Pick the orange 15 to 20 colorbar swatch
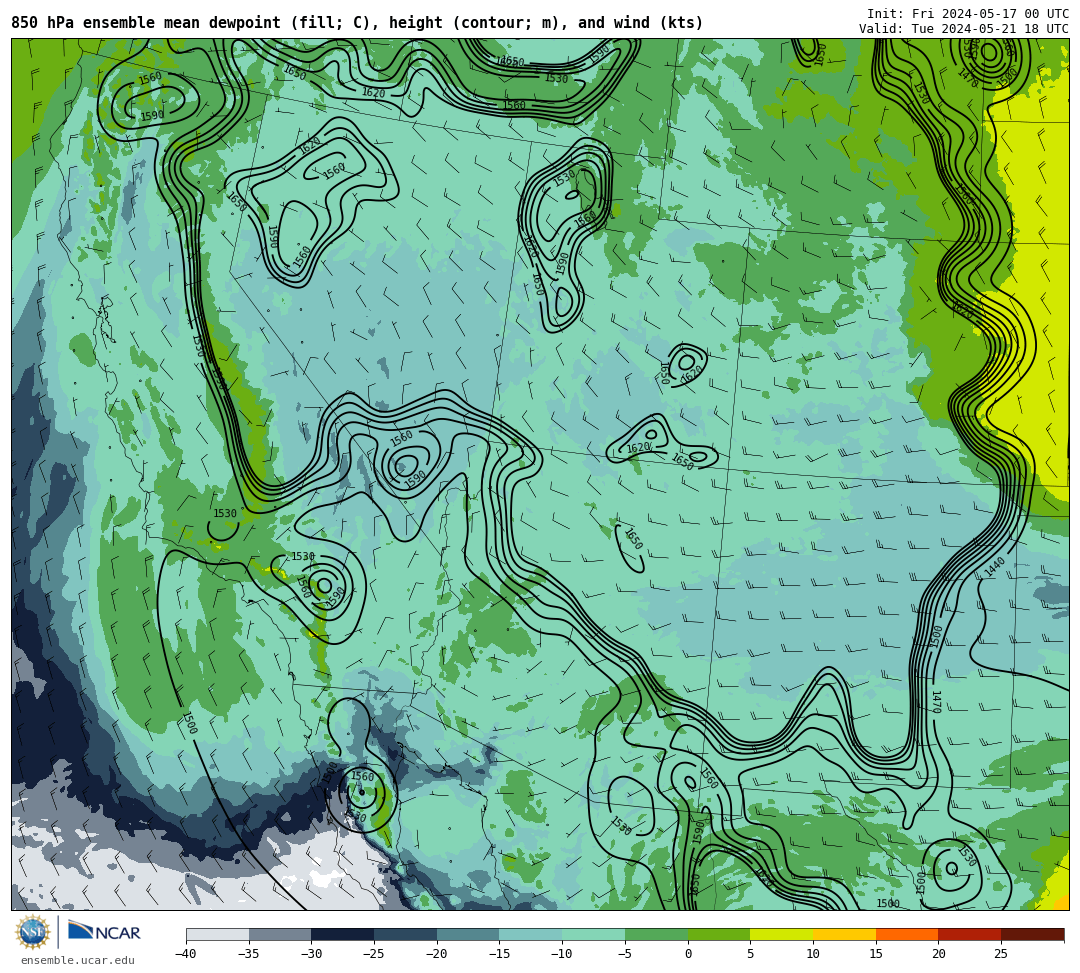The width and height of the screenshot is (1080, 973). (907, 934)
